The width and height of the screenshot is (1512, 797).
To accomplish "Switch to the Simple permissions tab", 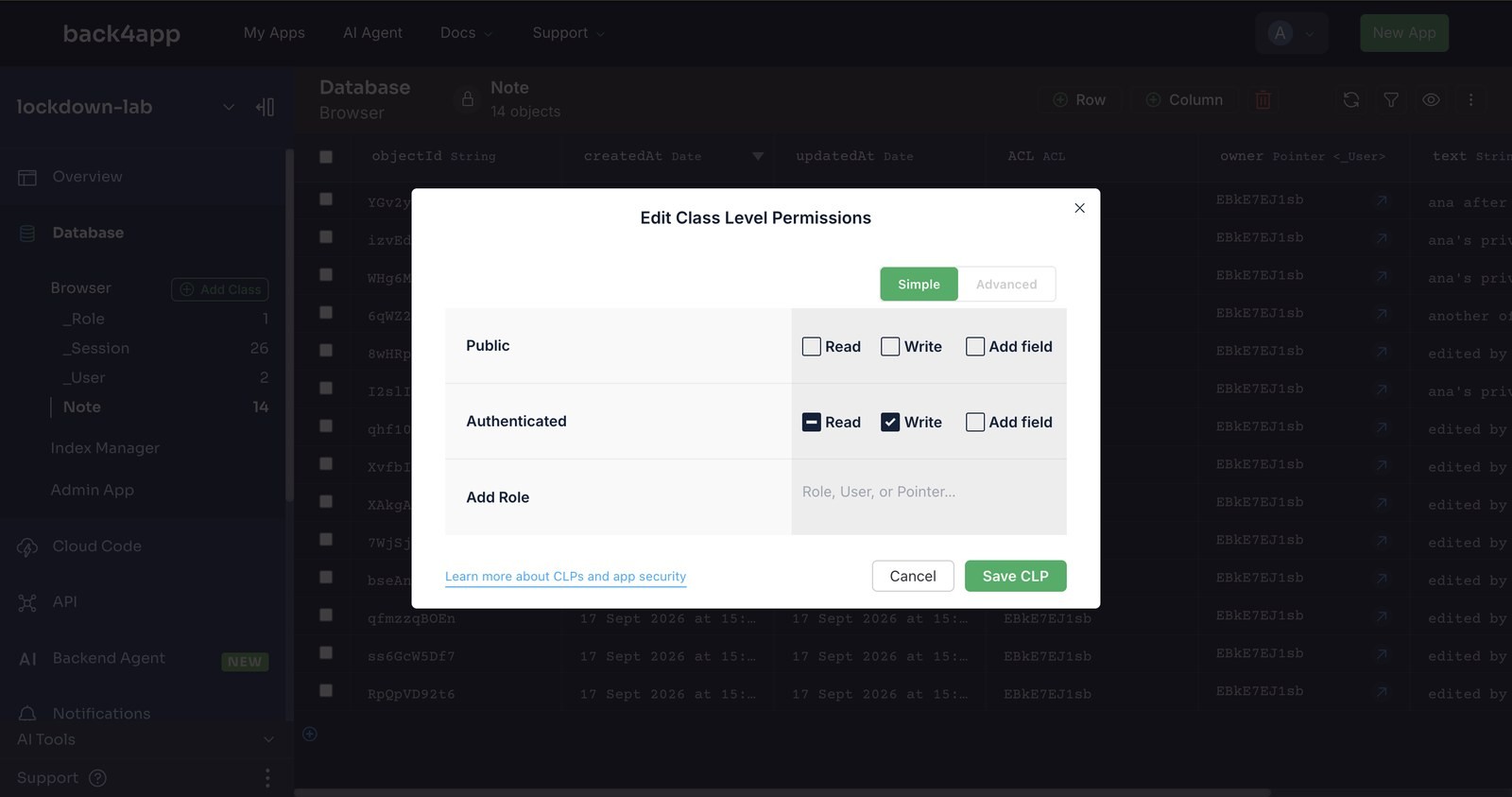I will 919,285.
